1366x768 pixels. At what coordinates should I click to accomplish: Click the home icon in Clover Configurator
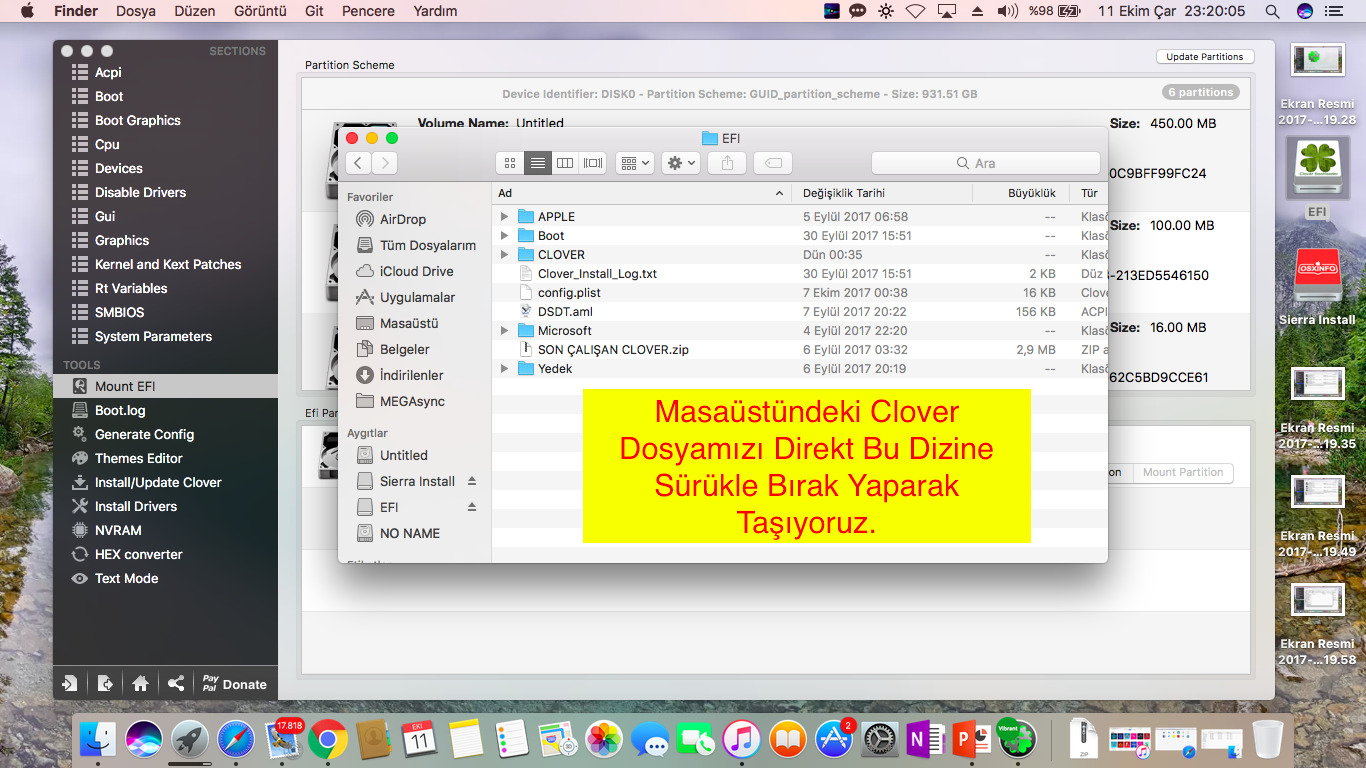click(x=140, y=684)
